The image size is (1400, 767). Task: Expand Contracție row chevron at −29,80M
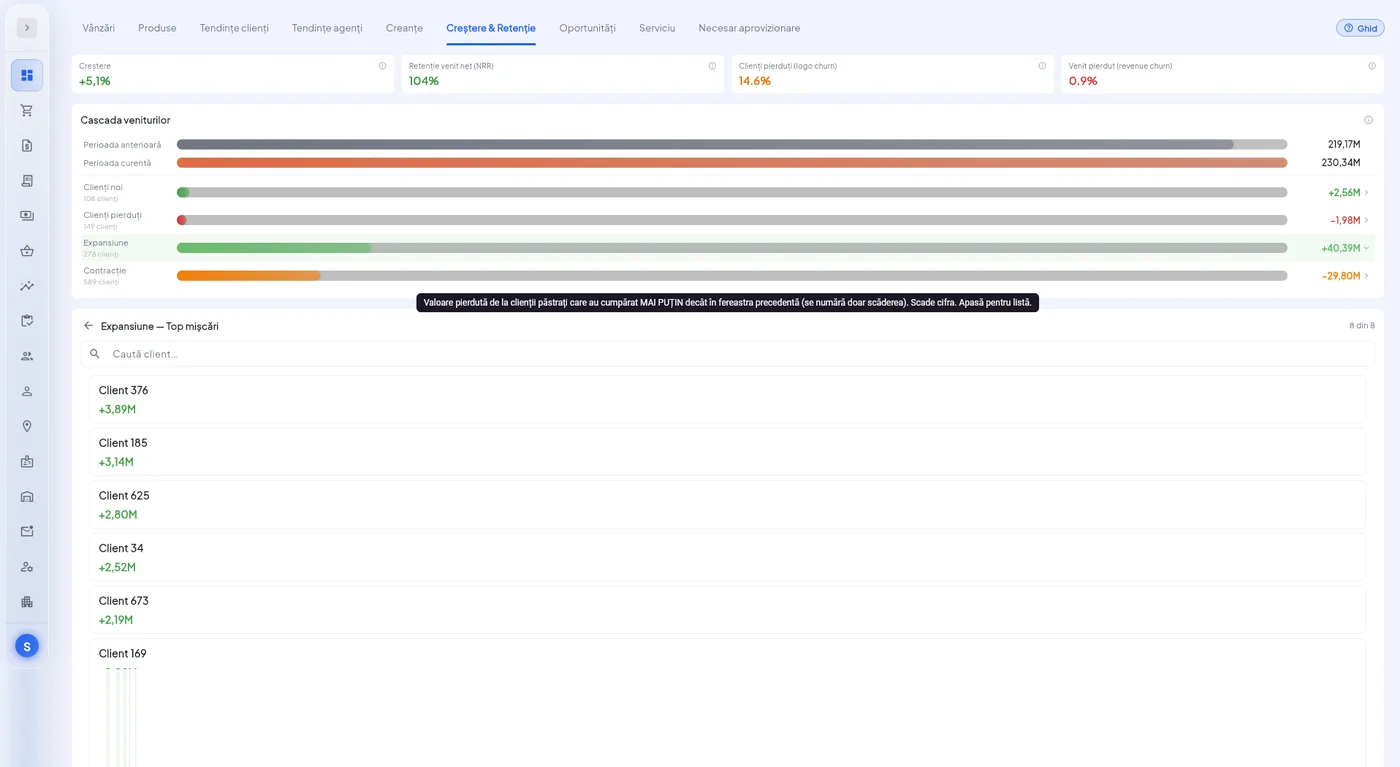(x=1367, y=275)
